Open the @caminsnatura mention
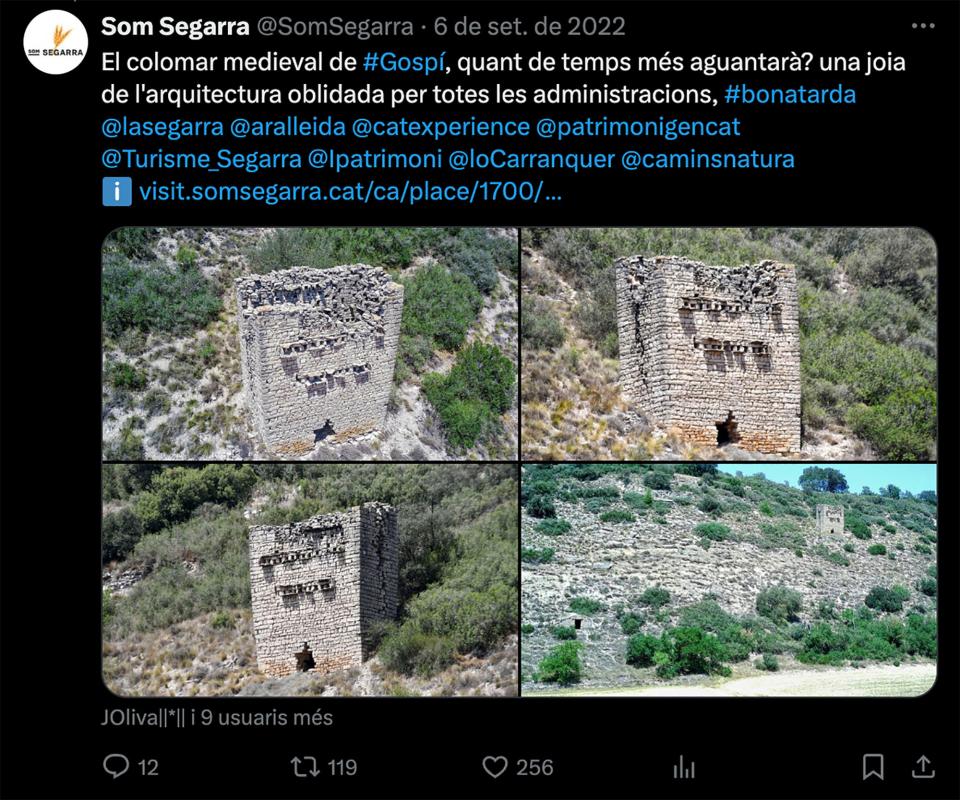The width and height of the screenshot is (960, 800). coord(708,159)
